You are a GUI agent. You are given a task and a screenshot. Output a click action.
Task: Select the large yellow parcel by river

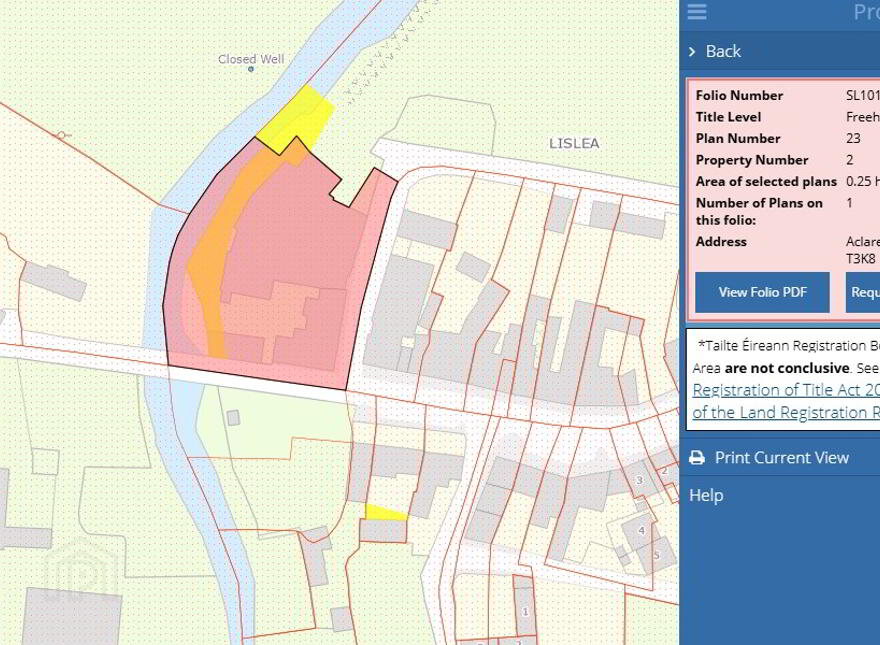[x=297, y=119]
